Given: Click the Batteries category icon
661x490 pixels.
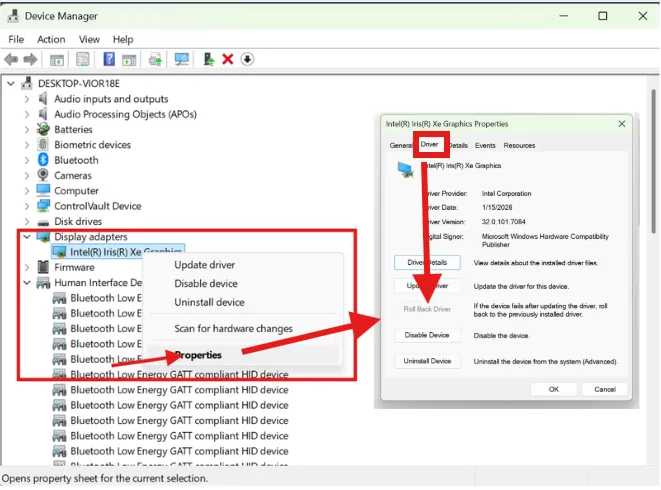Looking at the screenshot, I should pyautogui.click(x=43, y=129).
